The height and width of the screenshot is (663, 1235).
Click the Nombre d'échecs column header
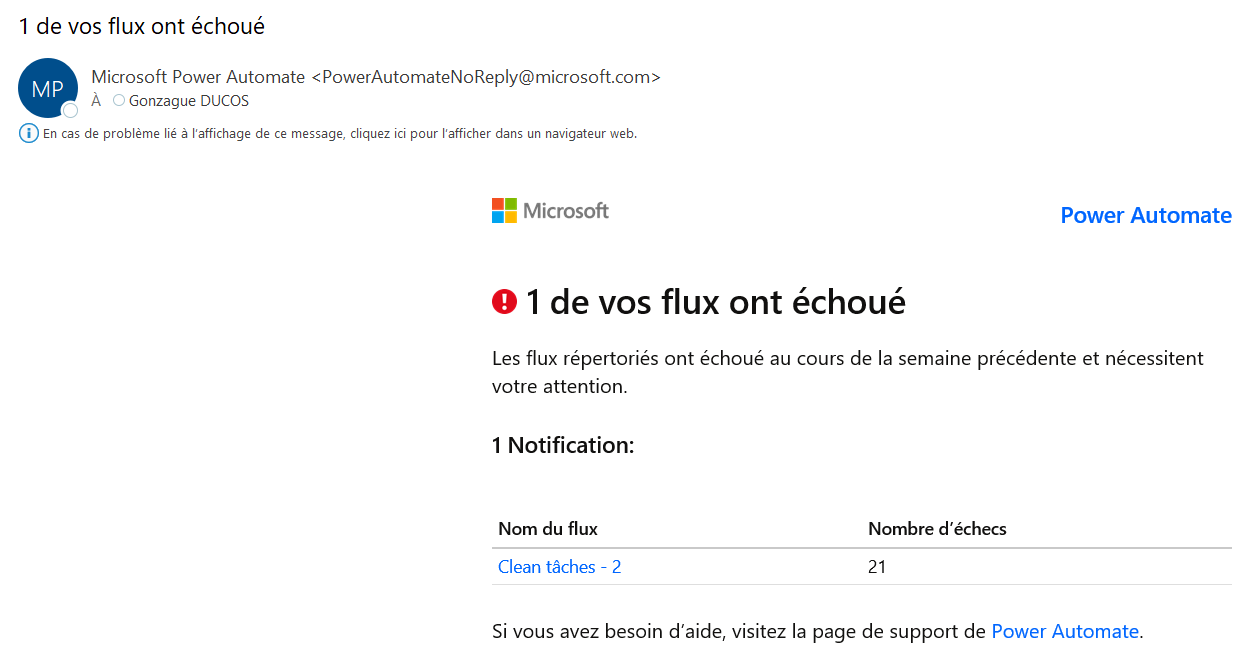coord(937,529)
